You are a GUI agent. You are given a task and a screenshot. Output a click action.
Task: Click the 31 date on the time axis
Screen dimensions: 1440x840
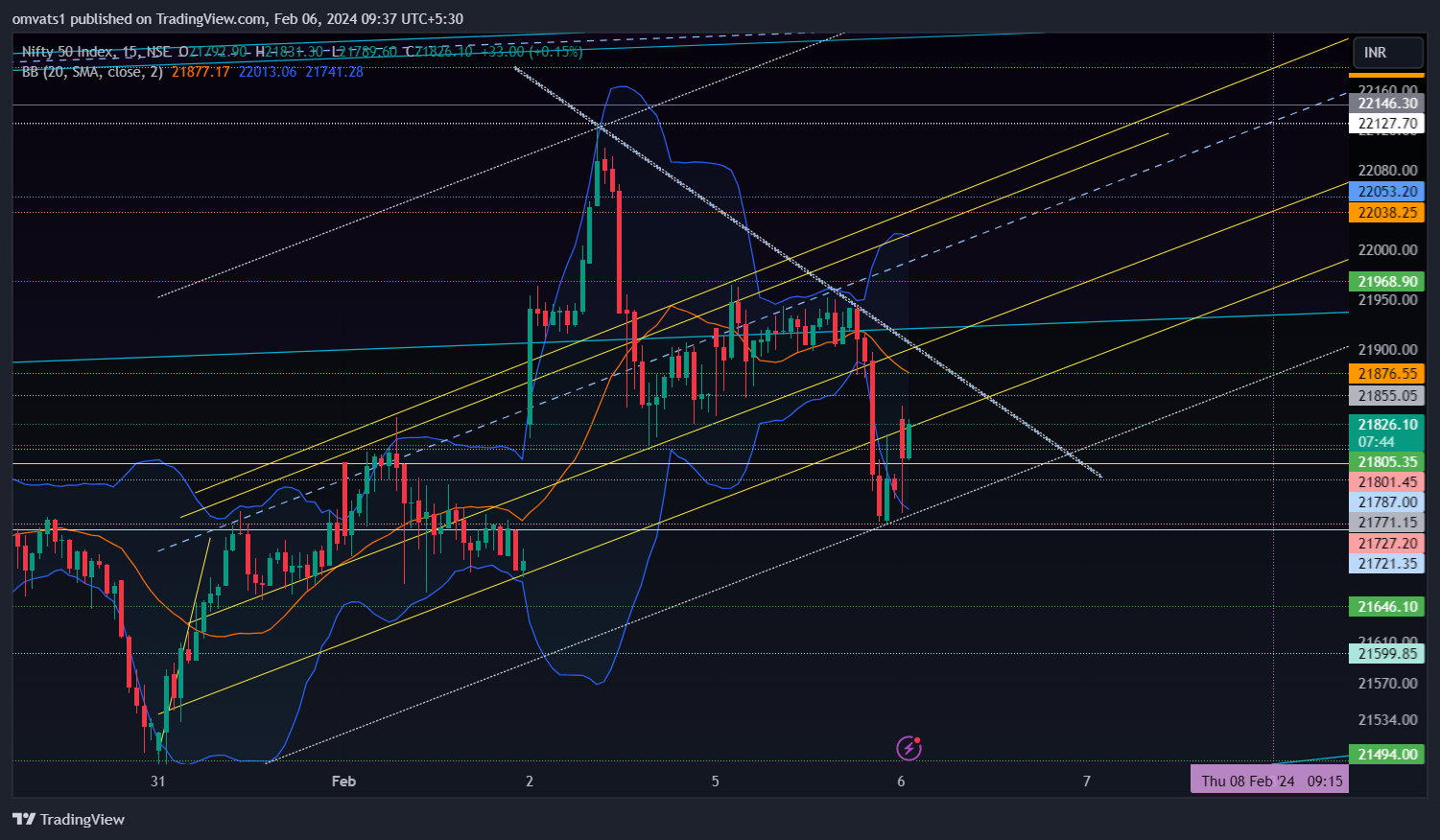coord(158,782)
